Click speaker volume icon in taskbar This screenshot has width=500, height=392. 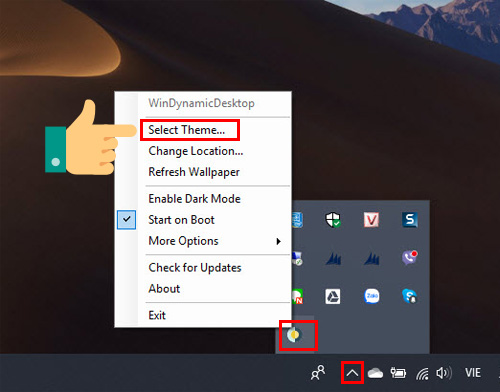pos(444,373)
